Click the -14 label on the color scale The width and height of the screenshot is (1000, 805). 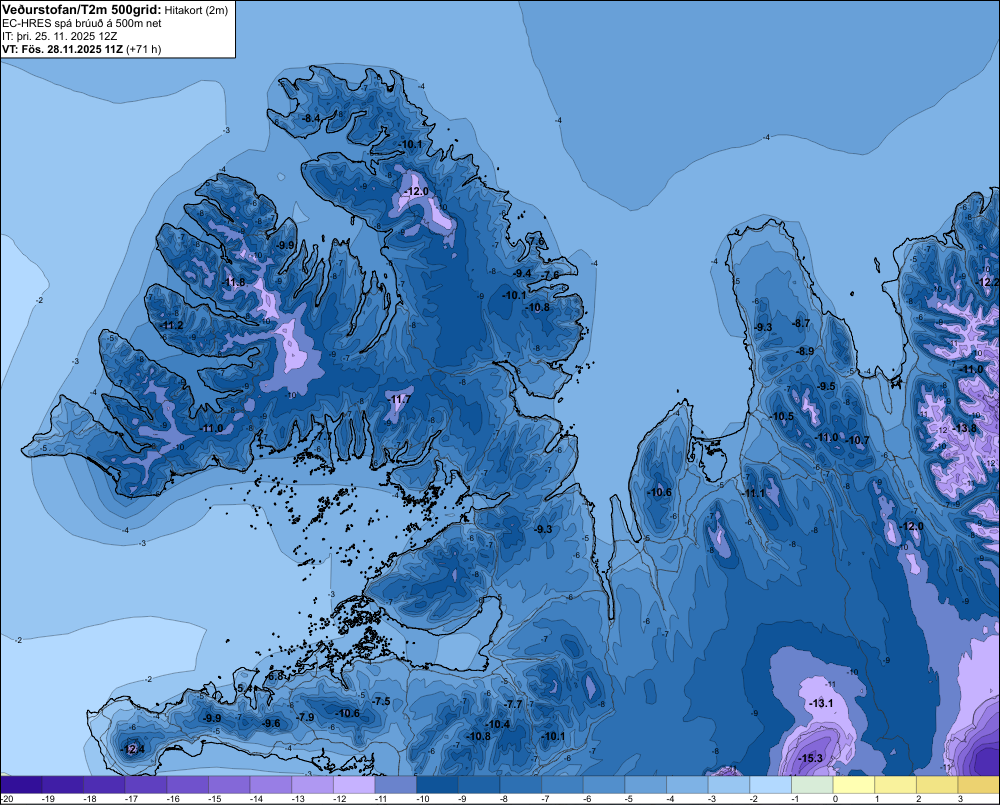click(256, 799)
